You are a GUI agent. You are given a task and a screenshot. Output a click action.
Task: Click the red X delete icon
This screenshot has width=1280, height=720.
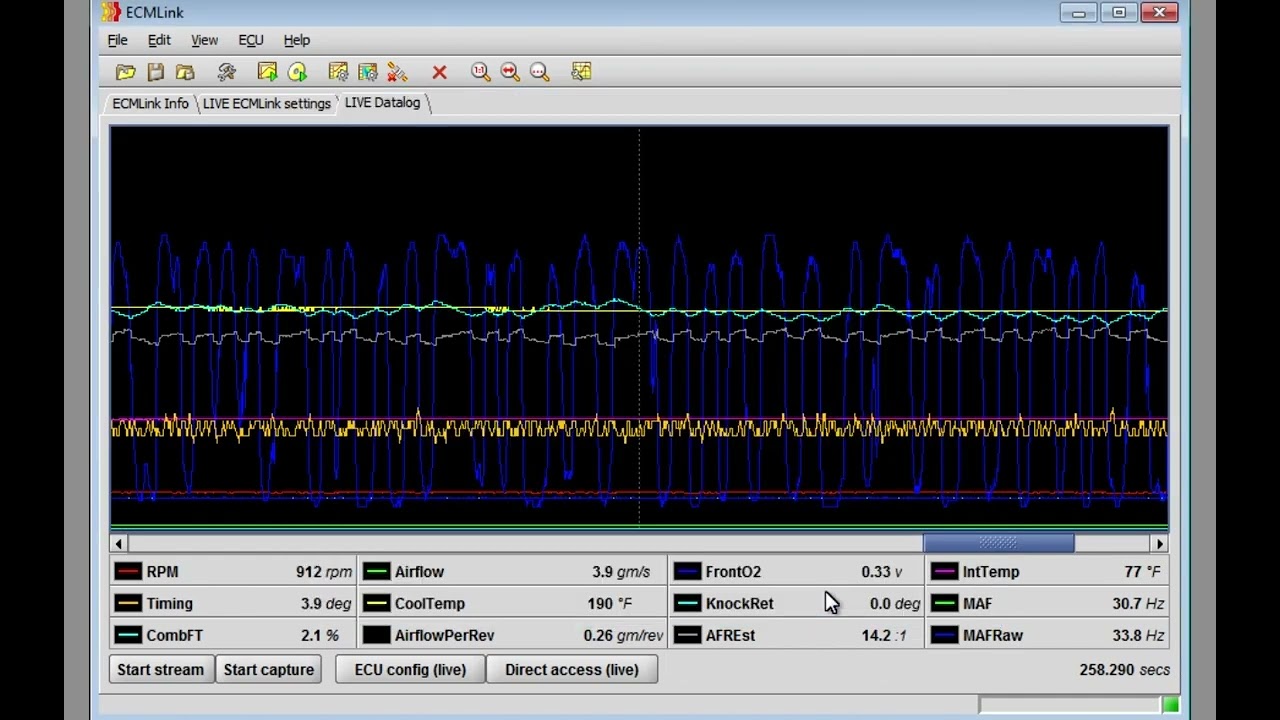click(x=439, y=72)
